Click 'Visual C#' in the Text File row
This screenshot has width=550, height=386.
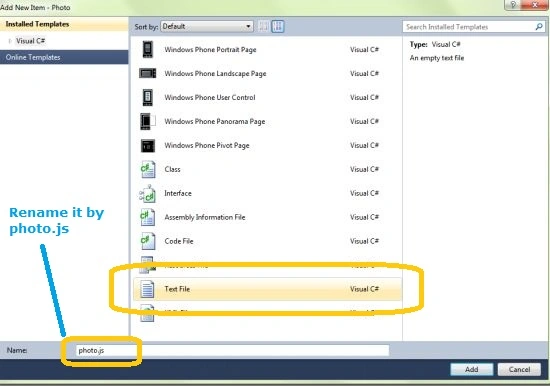click(x=364, y=289)
